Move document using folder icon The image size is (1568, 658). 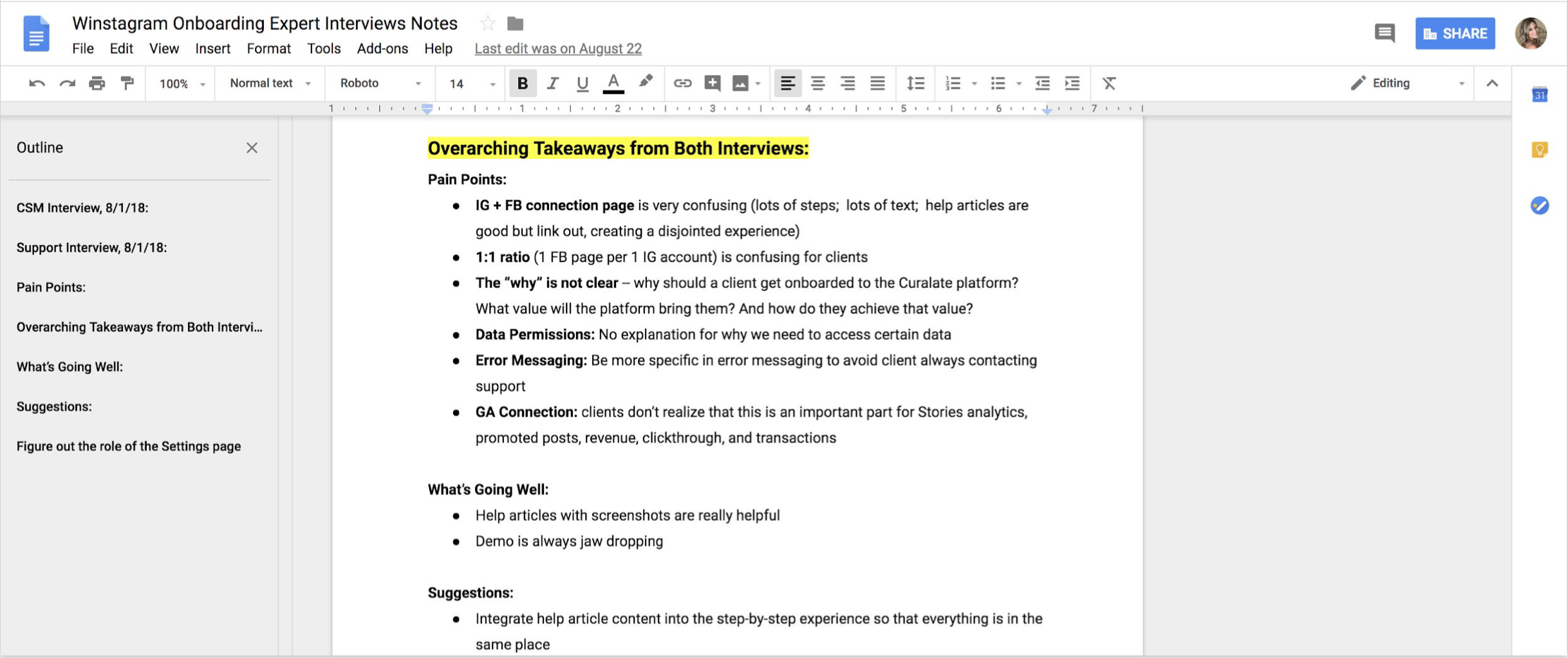(515, 24)
